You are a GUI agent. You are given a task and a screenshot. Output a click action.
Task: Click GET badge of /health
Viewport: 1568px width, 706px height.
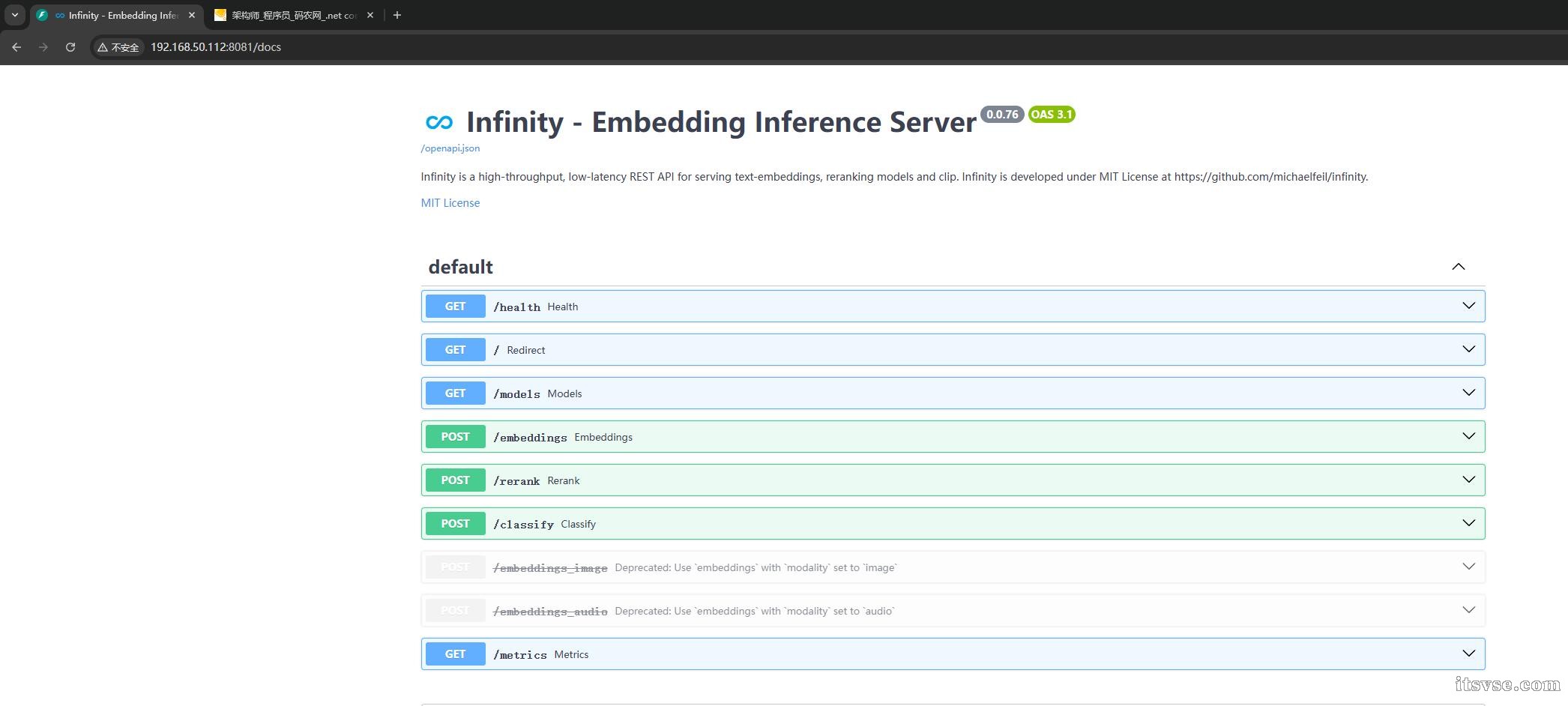(456, 306)
